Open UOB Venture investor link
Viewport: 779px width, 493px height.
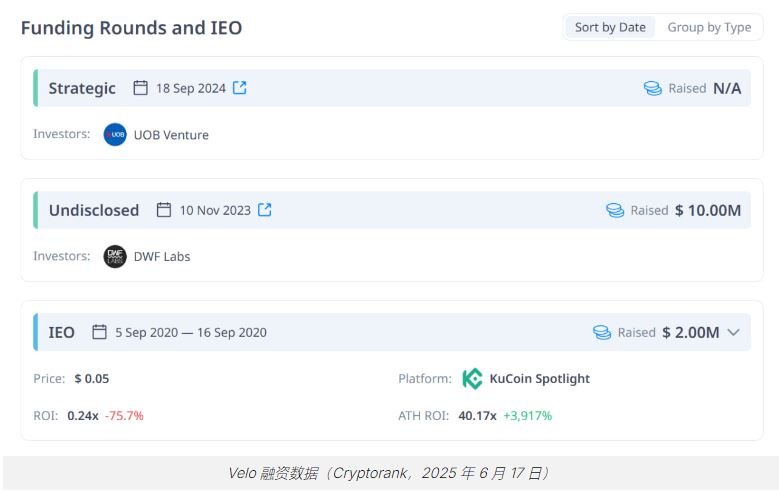point(171,135)
